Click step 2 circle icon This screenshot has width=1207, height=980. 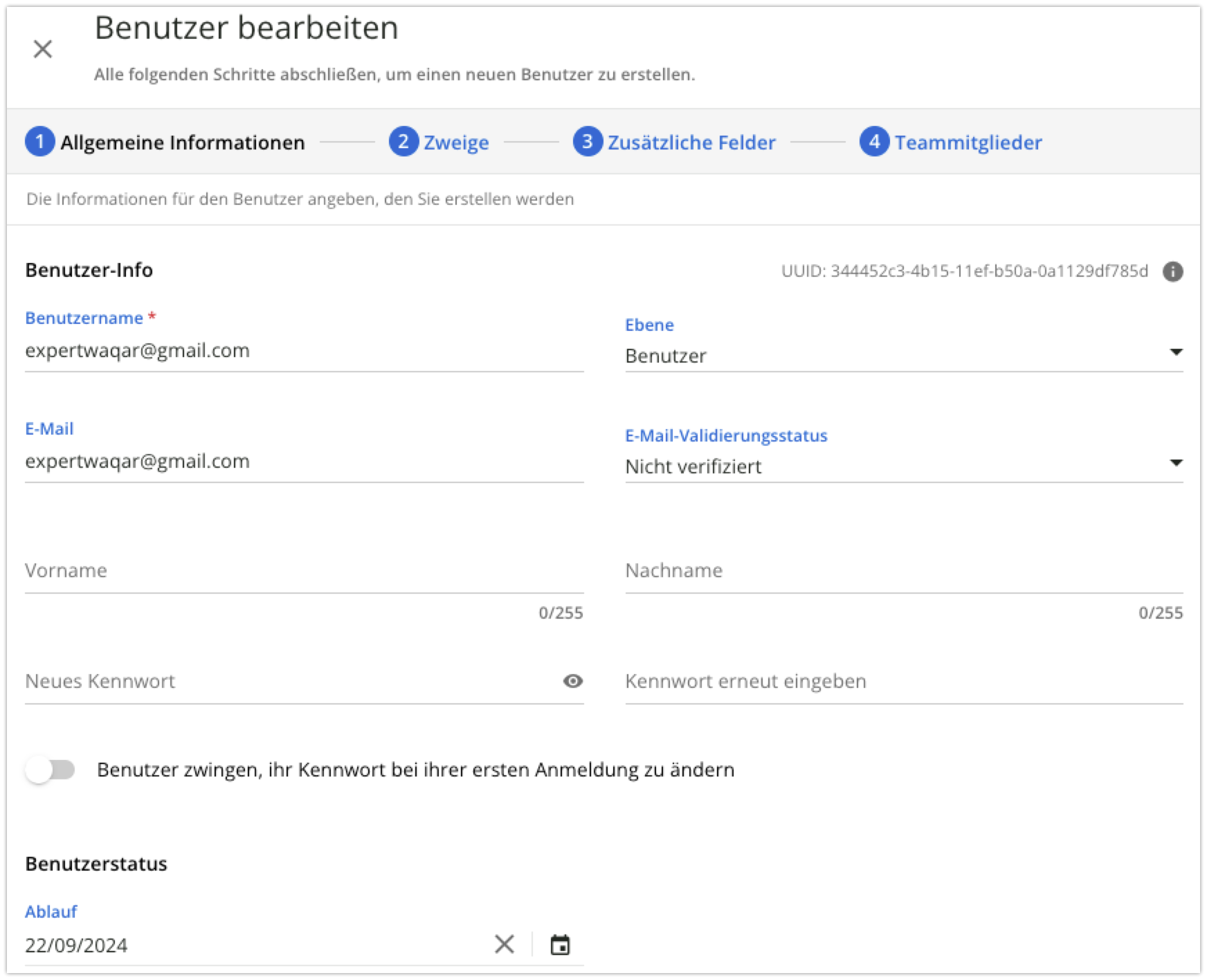(403, 142)
